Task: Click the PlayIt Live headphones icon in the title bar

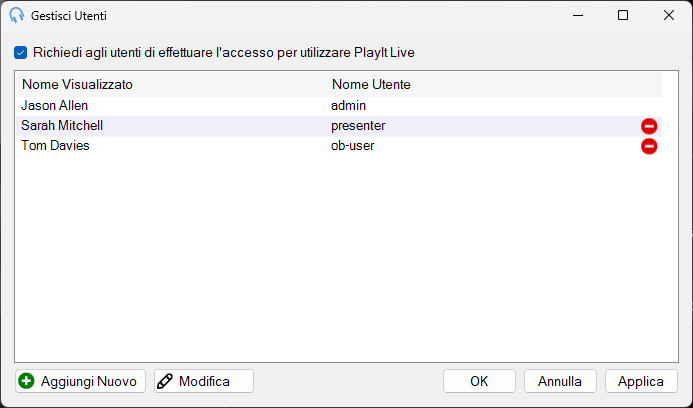Action: (x=17, y=15)
